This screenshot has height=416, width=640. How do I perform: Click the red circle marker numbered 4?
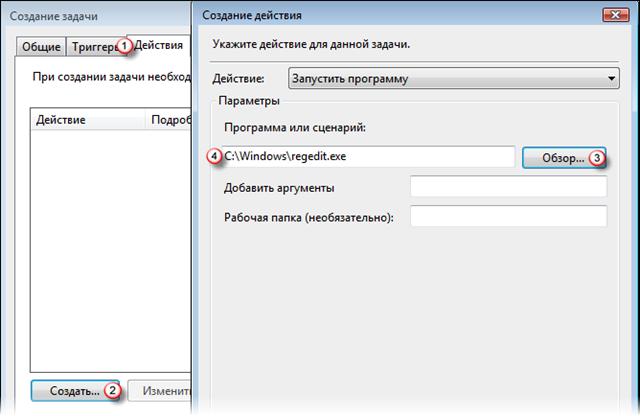(214, 156)
